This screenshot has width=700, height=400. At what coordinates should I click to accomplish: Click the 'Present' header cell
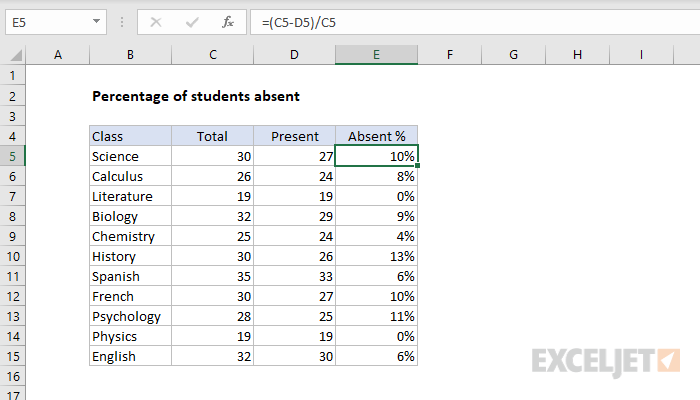(294, 136)
